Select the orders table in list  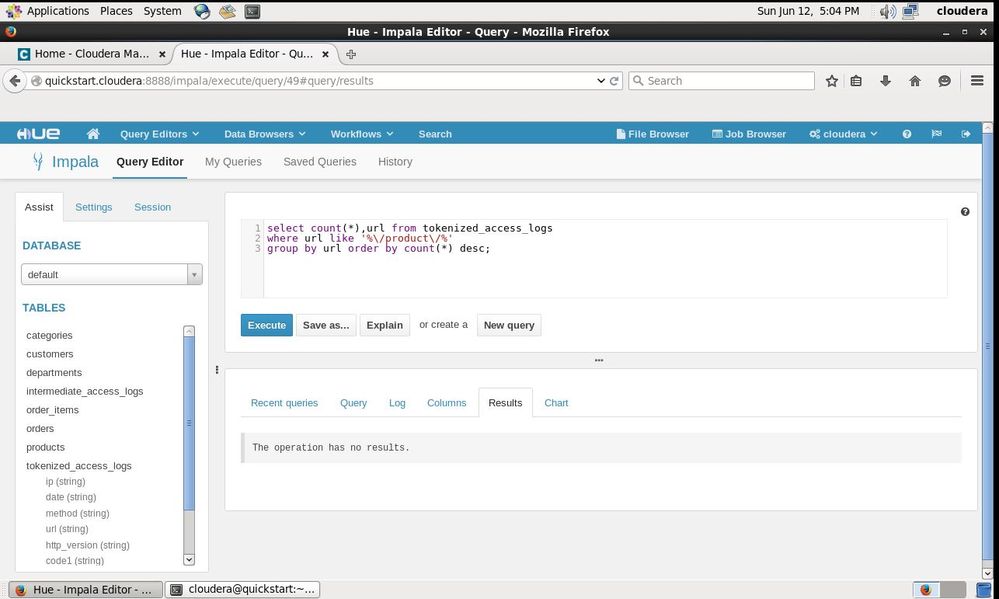[x=40, y=429]
